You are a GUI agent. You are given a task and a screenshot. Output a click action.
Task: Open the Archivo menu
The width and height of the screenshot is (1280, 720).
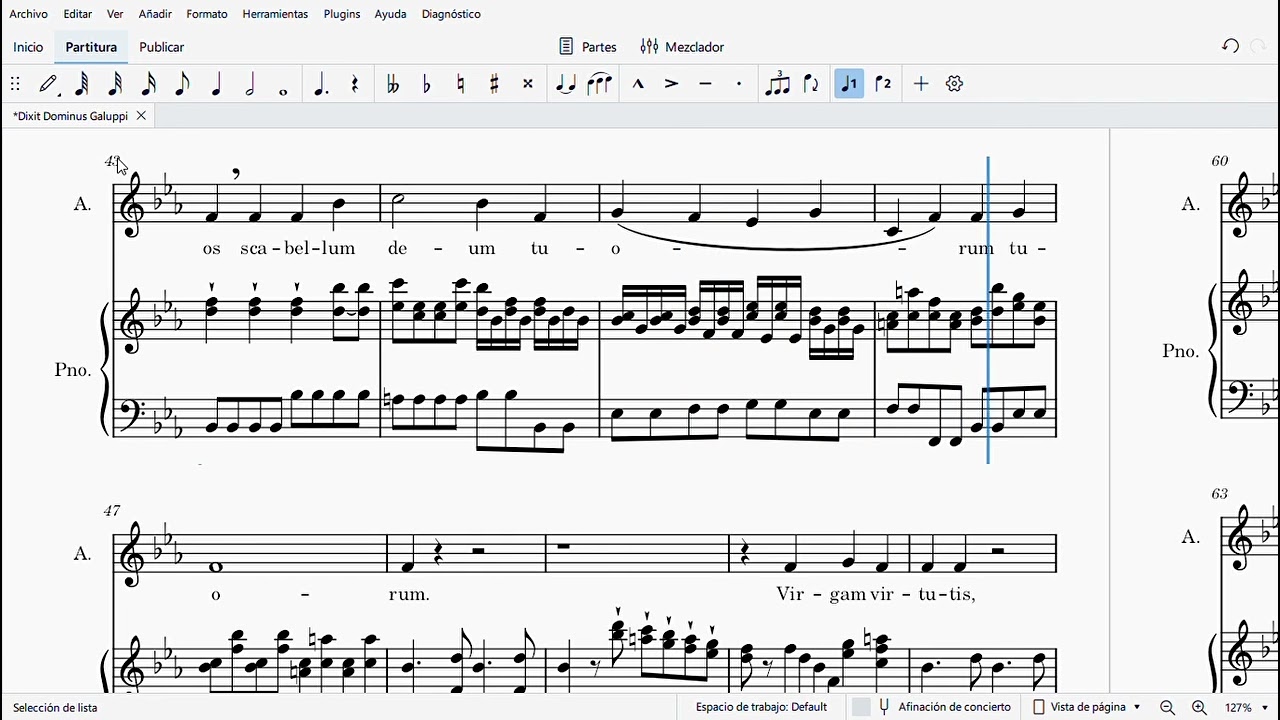pos(28,14)
